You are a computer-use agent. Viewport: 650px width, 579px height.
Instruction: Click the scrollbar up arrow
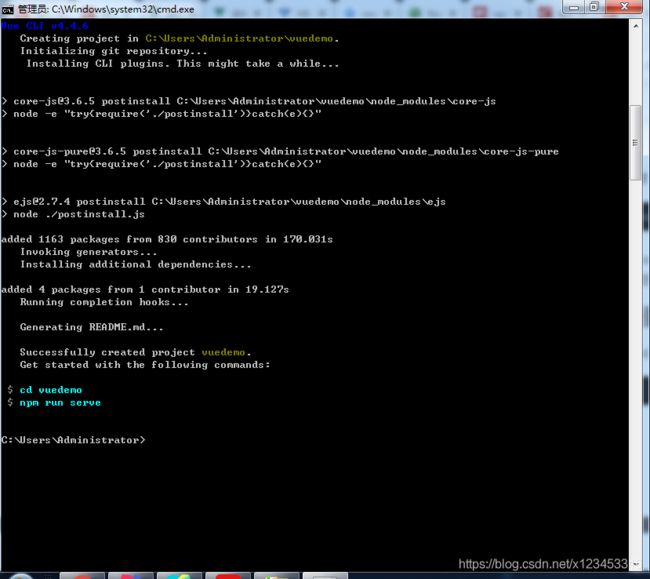[x=637, y=27]
